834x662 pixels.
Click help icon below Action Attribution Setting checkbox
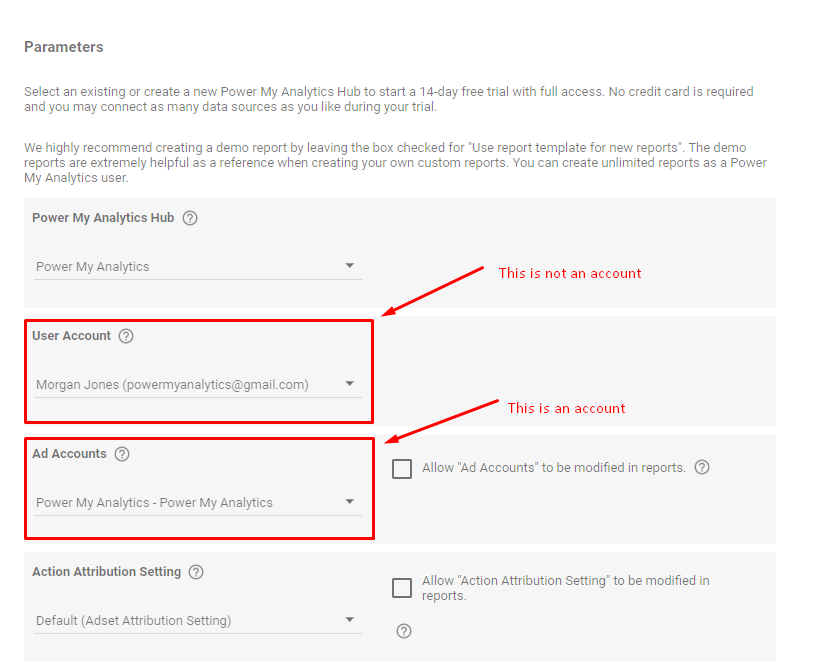tap(404, 631)
